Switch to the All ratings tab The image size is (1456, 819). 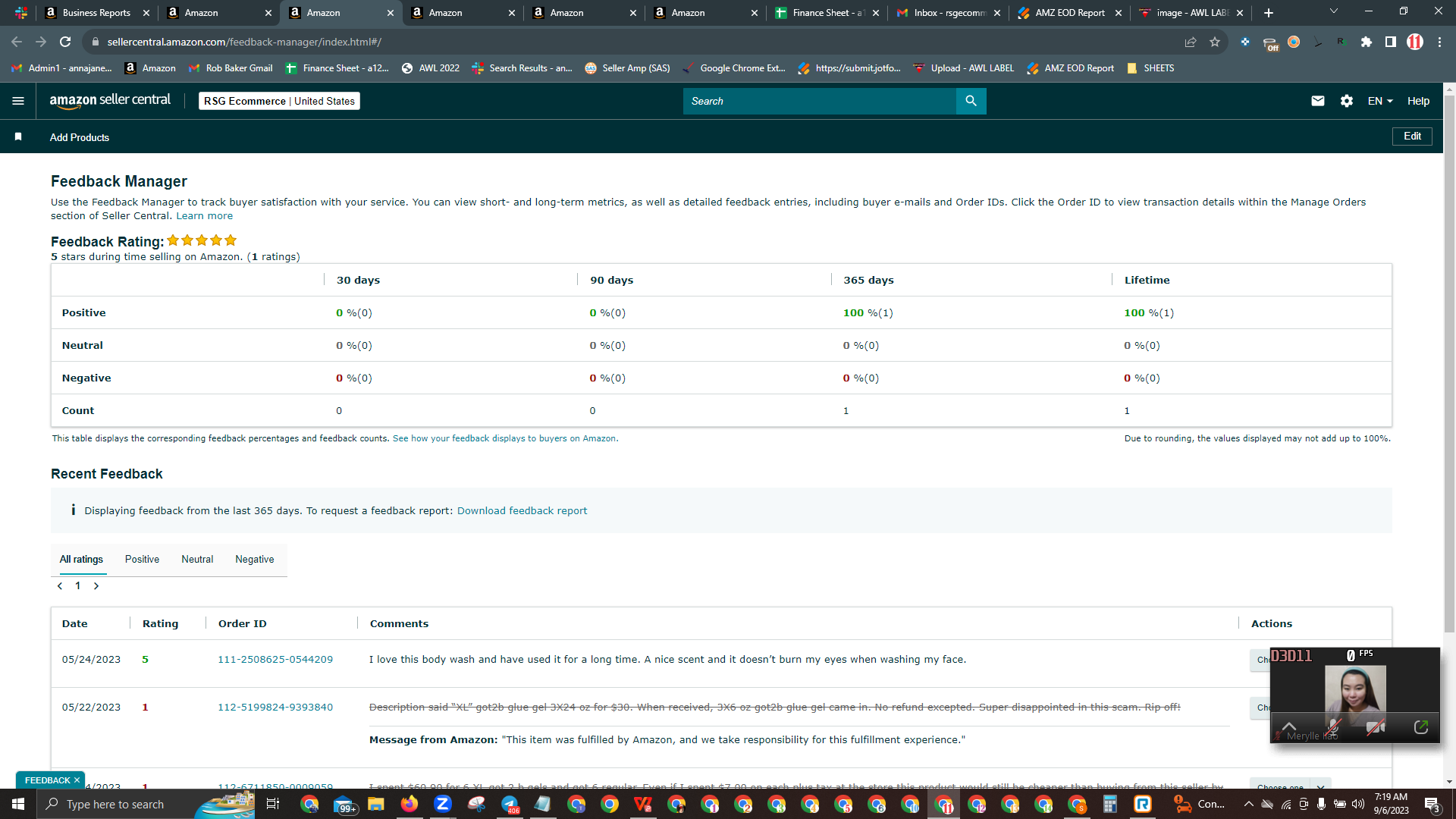[x=81, y=560]
